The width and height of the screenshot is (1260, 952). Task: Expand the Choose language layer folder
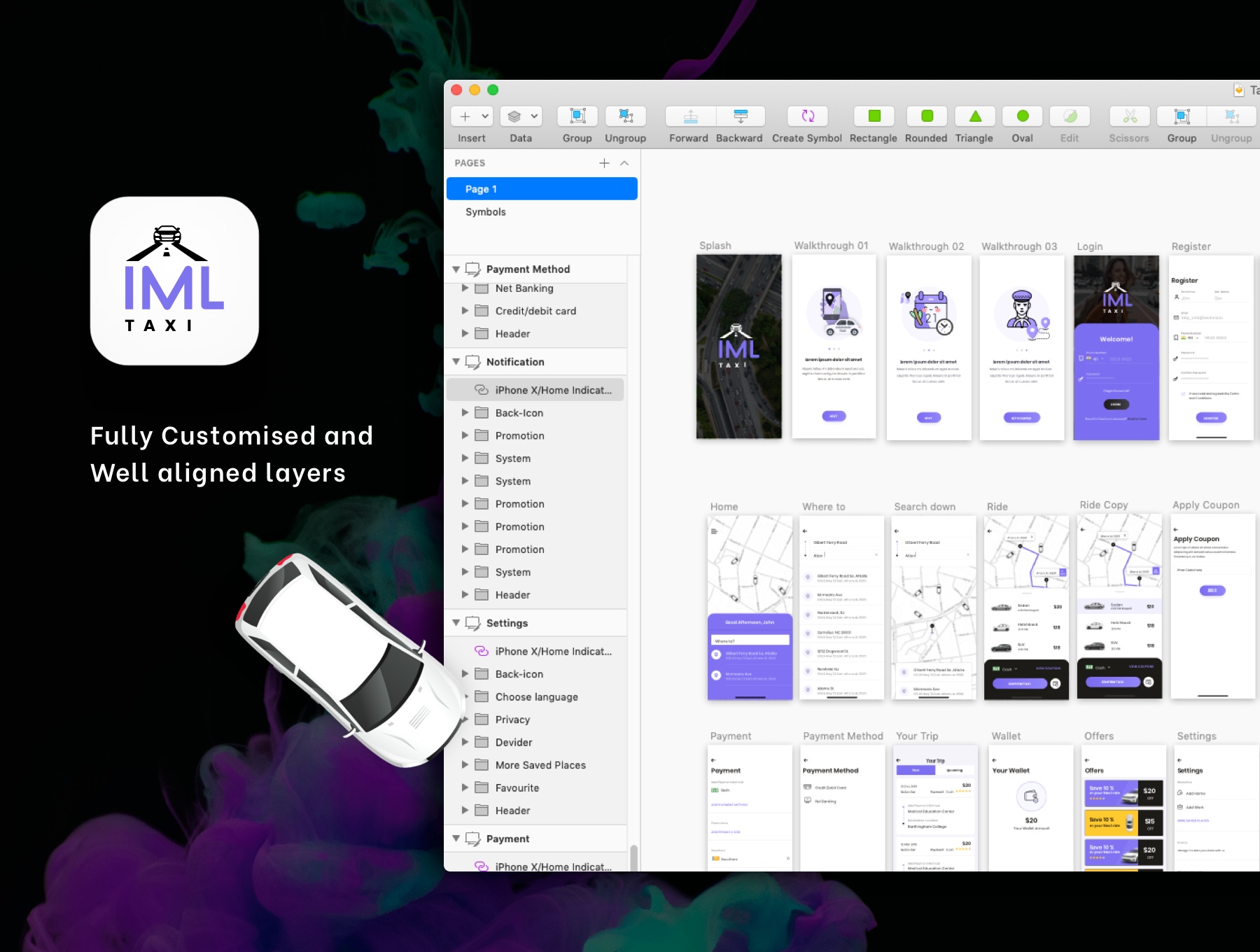[465, 696]
